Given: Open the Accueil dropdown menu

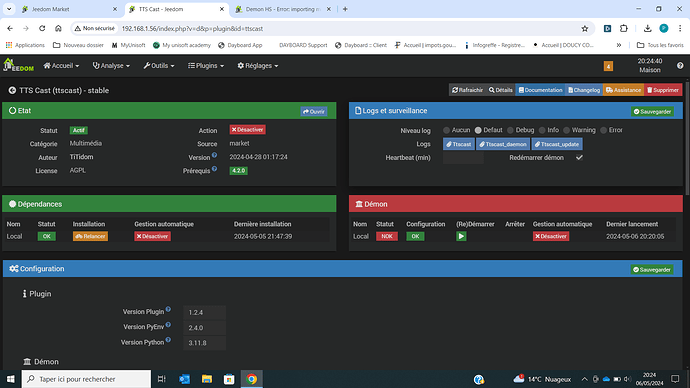Looking at the screenshot, I should pos(61,66).
